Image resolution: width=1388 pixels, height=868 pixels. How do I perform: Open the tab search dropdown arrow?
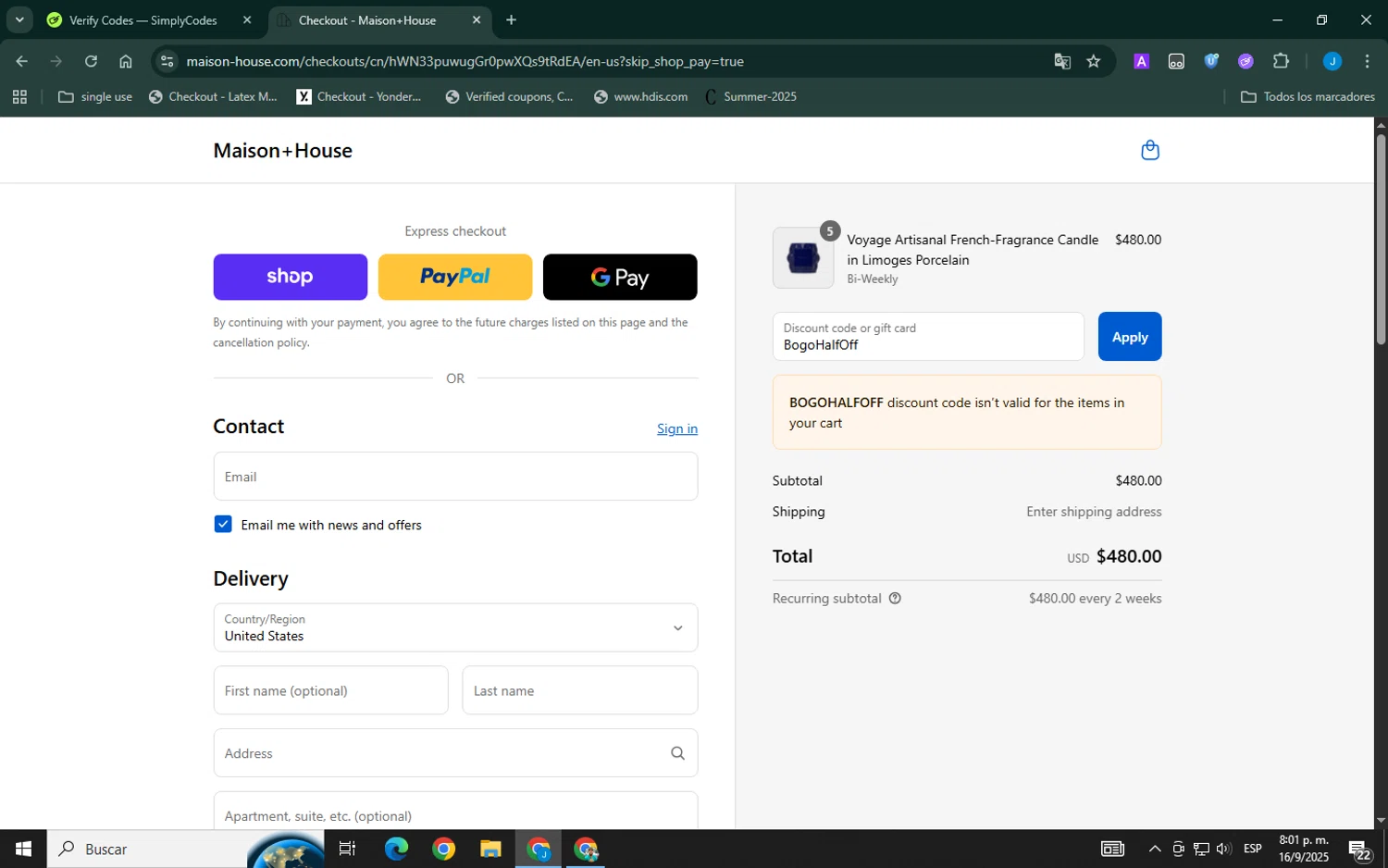pos(19,20)
